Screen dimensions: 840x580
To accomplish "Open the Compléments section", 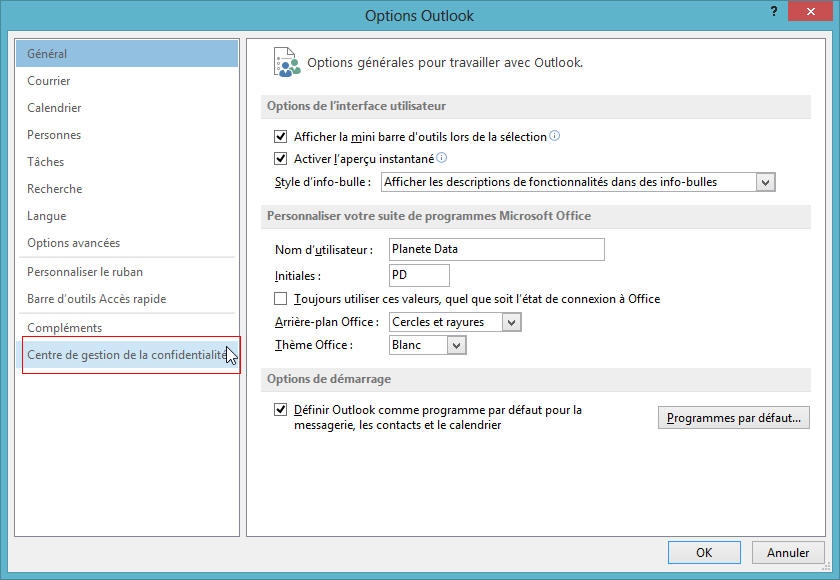I will tap(127, 328).
